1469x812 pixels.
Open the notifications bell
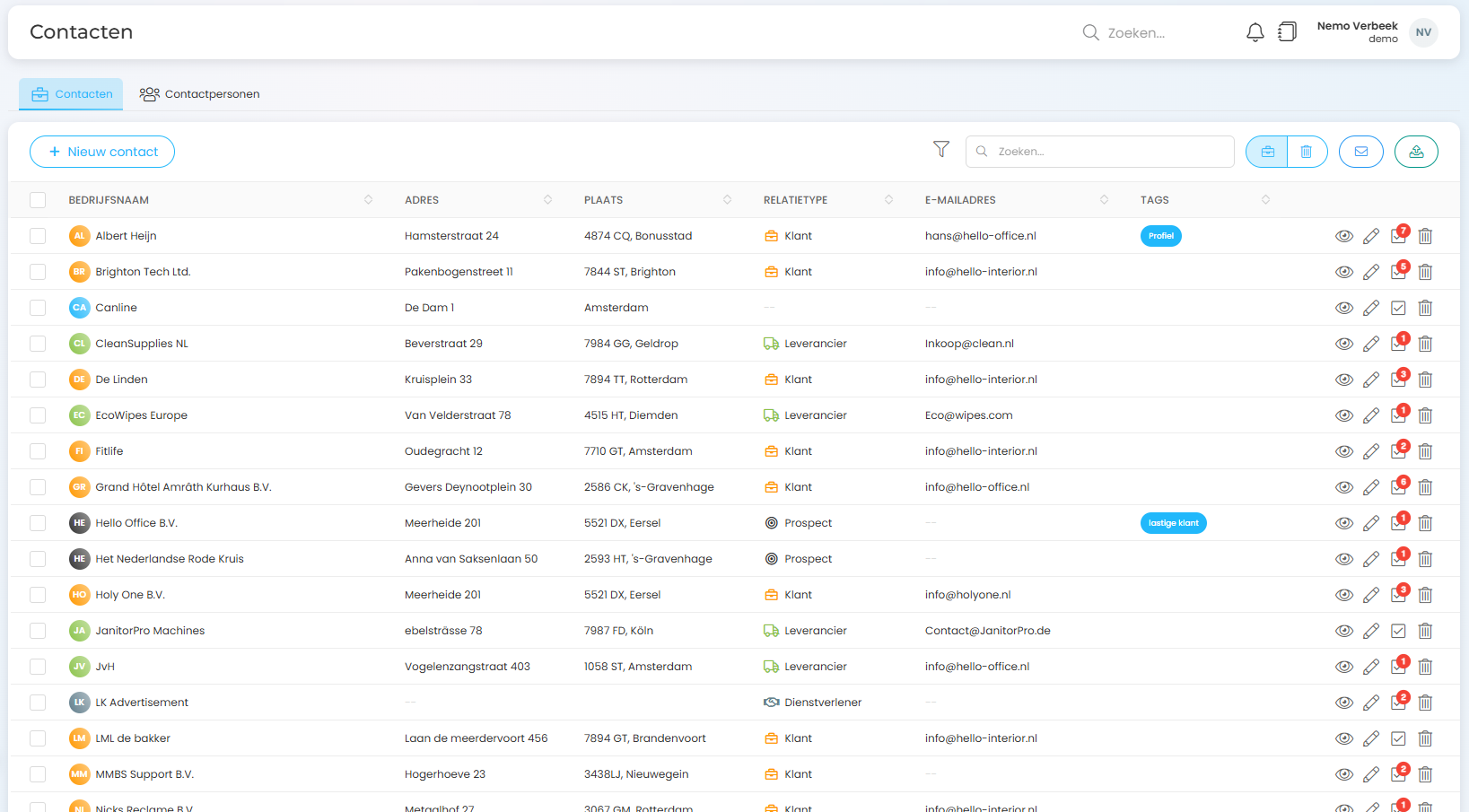(1255, 32)
